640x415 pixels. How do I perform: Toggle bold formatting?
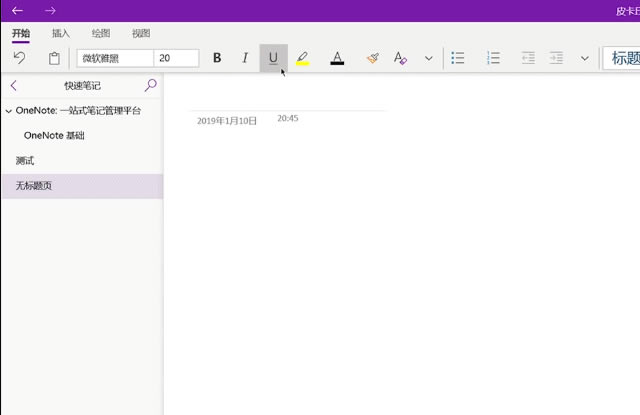[217, 58]
